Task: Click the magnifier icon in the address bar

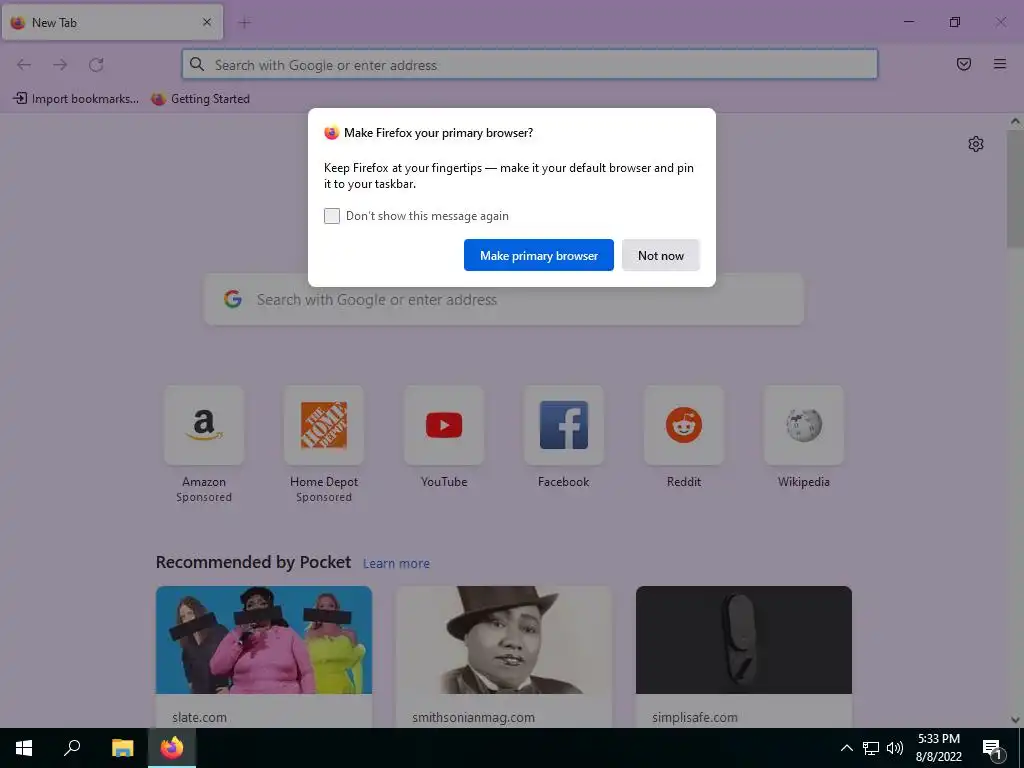Action: click(197, 64)
